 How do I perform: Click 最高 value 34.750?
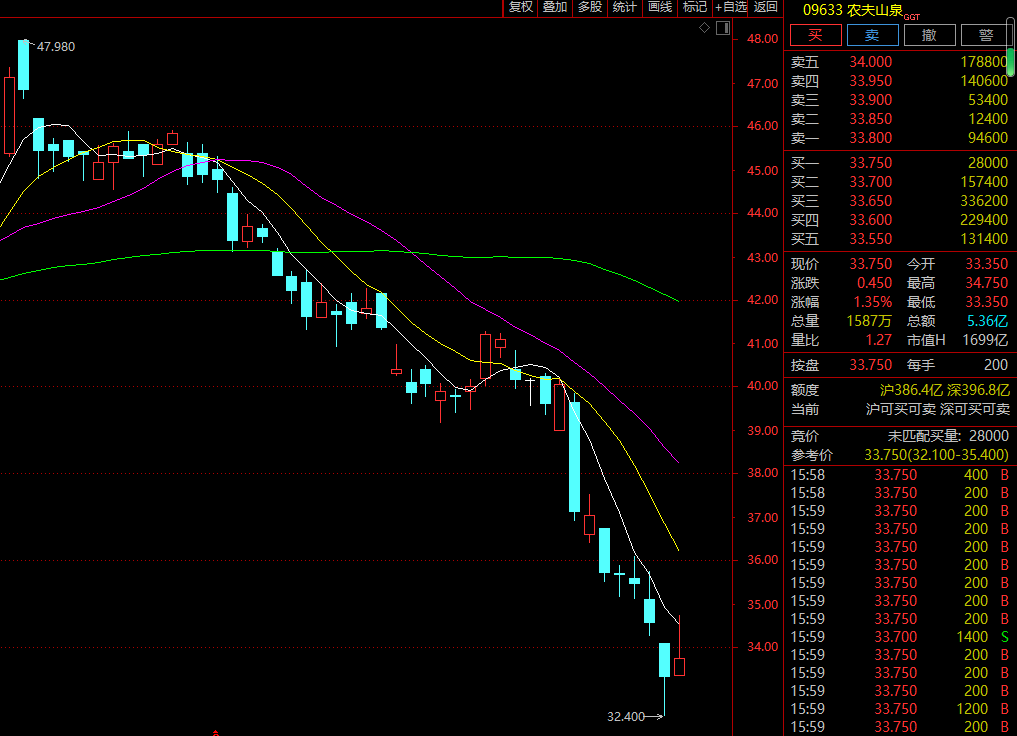(987, 283)
